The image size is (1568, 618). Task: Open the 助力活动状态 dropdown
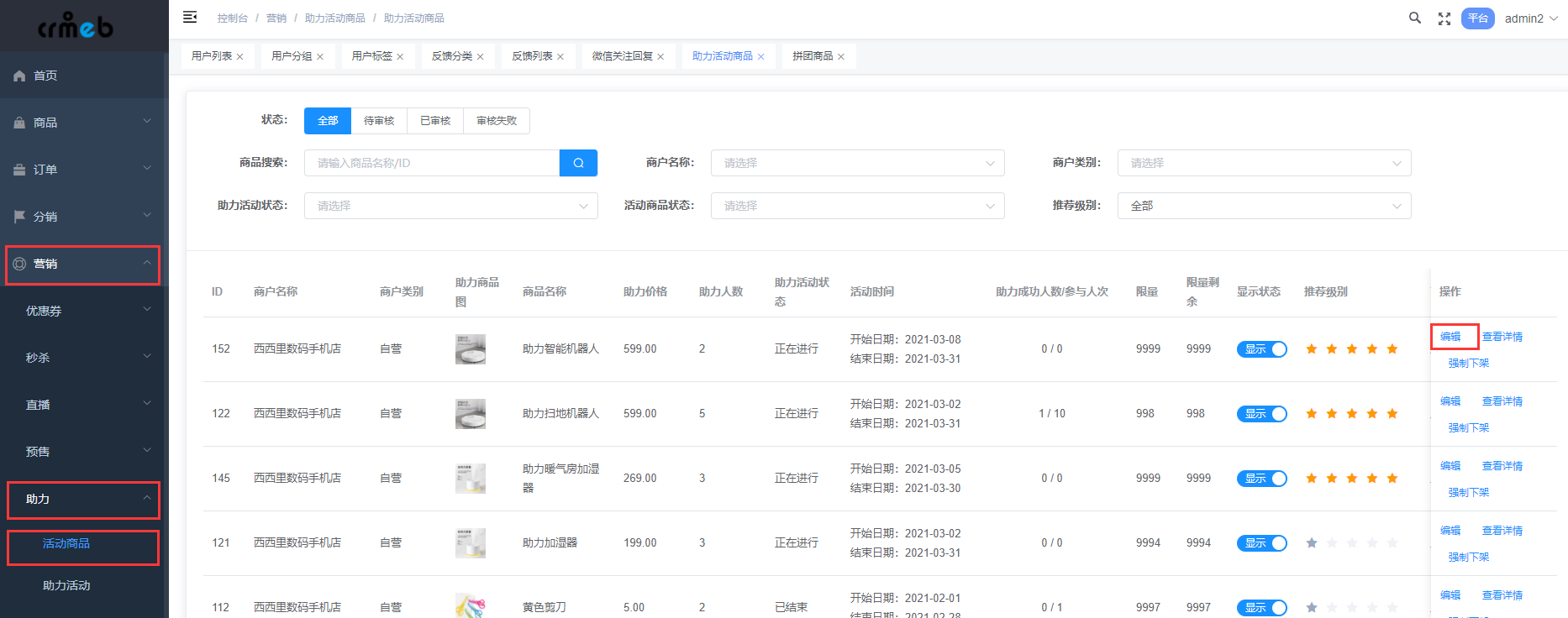tap(450, 206)
